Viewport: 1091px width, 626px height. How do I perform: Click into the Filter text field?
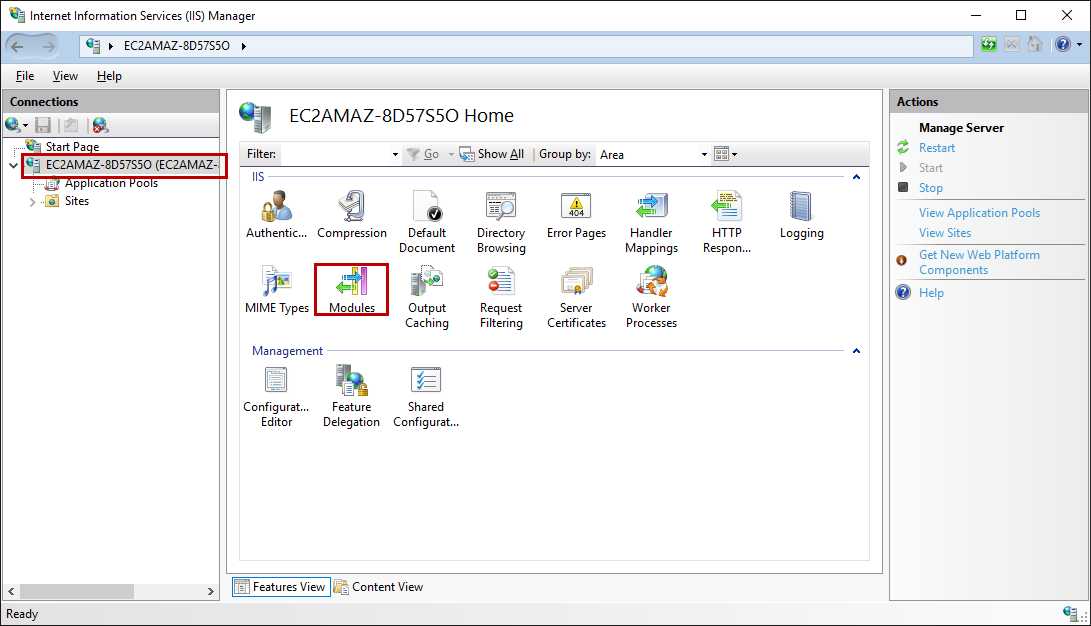(334, 154)
